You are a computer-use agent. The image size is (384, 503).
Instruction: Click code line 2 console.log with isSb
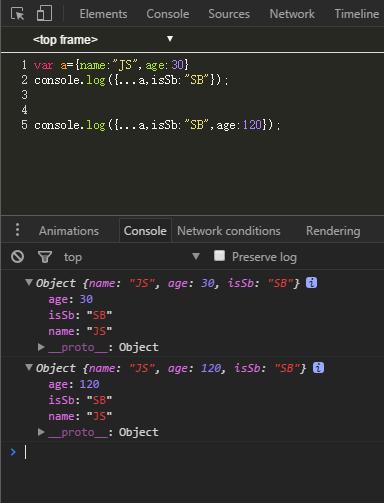tap(131, 80)
